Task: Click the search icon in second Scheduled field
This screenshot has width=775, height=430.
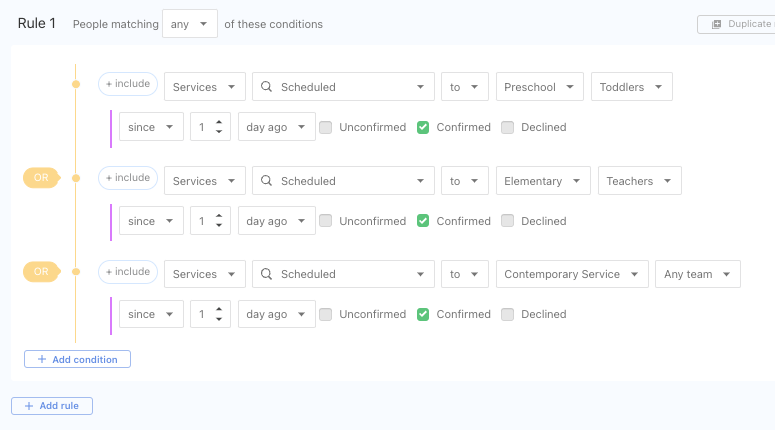Action: 266,181
